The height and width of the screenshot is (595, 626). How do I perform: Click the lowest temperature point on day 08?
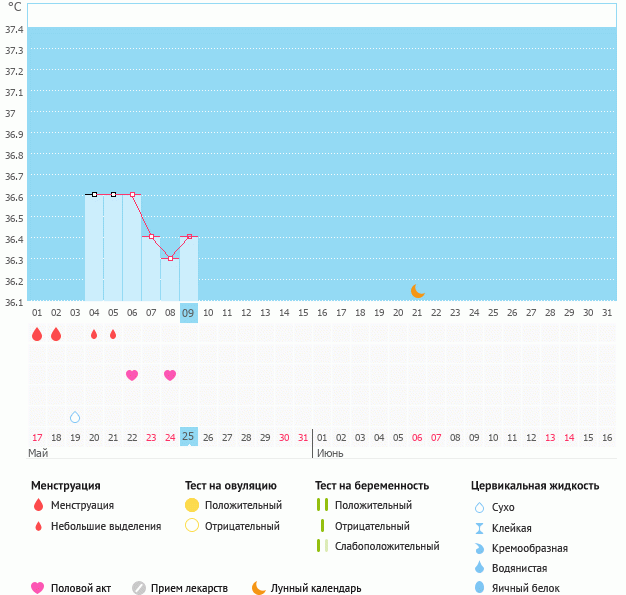[x=170, y=258]
